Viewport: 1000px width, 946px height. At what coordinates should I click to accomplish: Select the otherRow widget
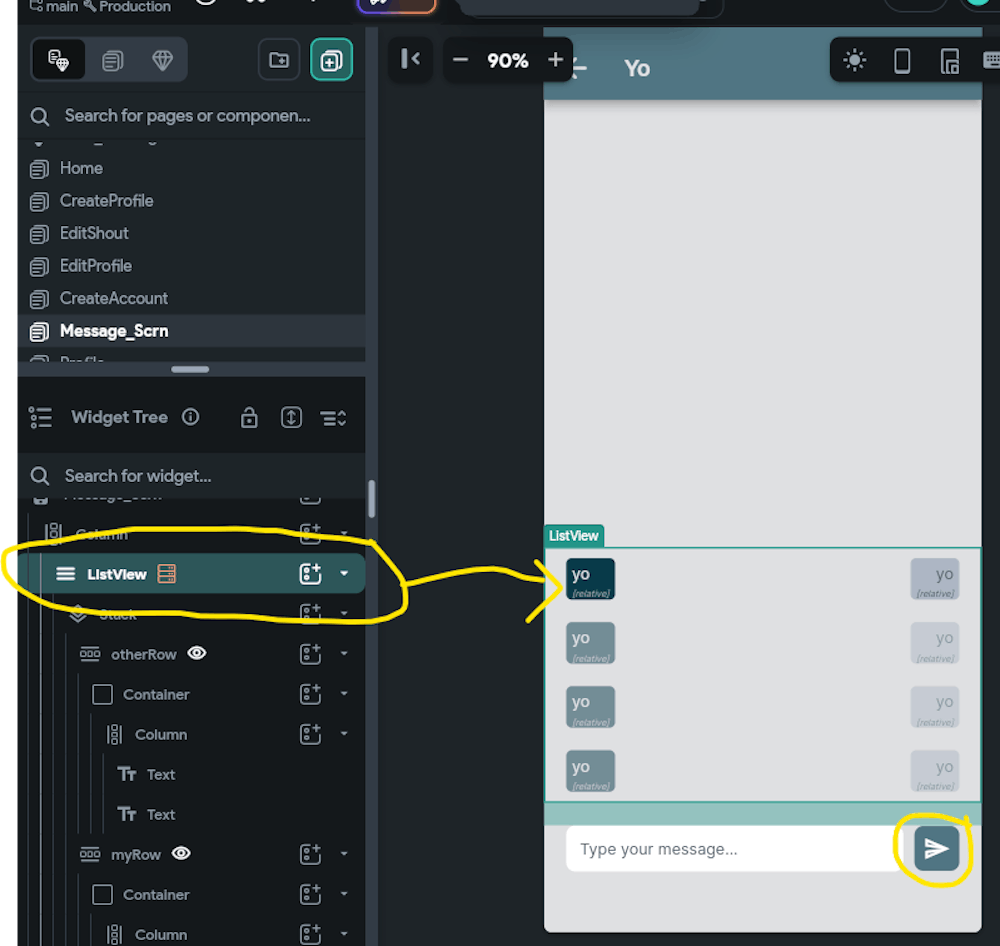coord(143,654)
